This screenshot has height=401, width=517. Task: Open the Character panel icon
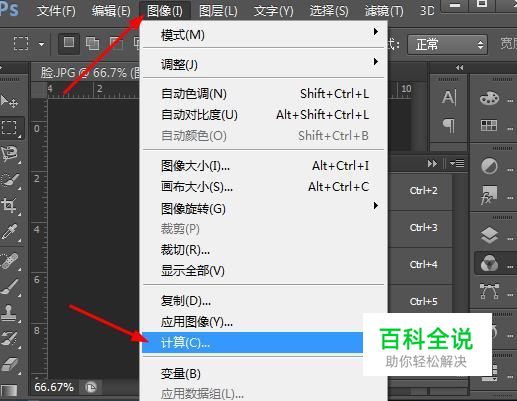[x=449, y=97]
